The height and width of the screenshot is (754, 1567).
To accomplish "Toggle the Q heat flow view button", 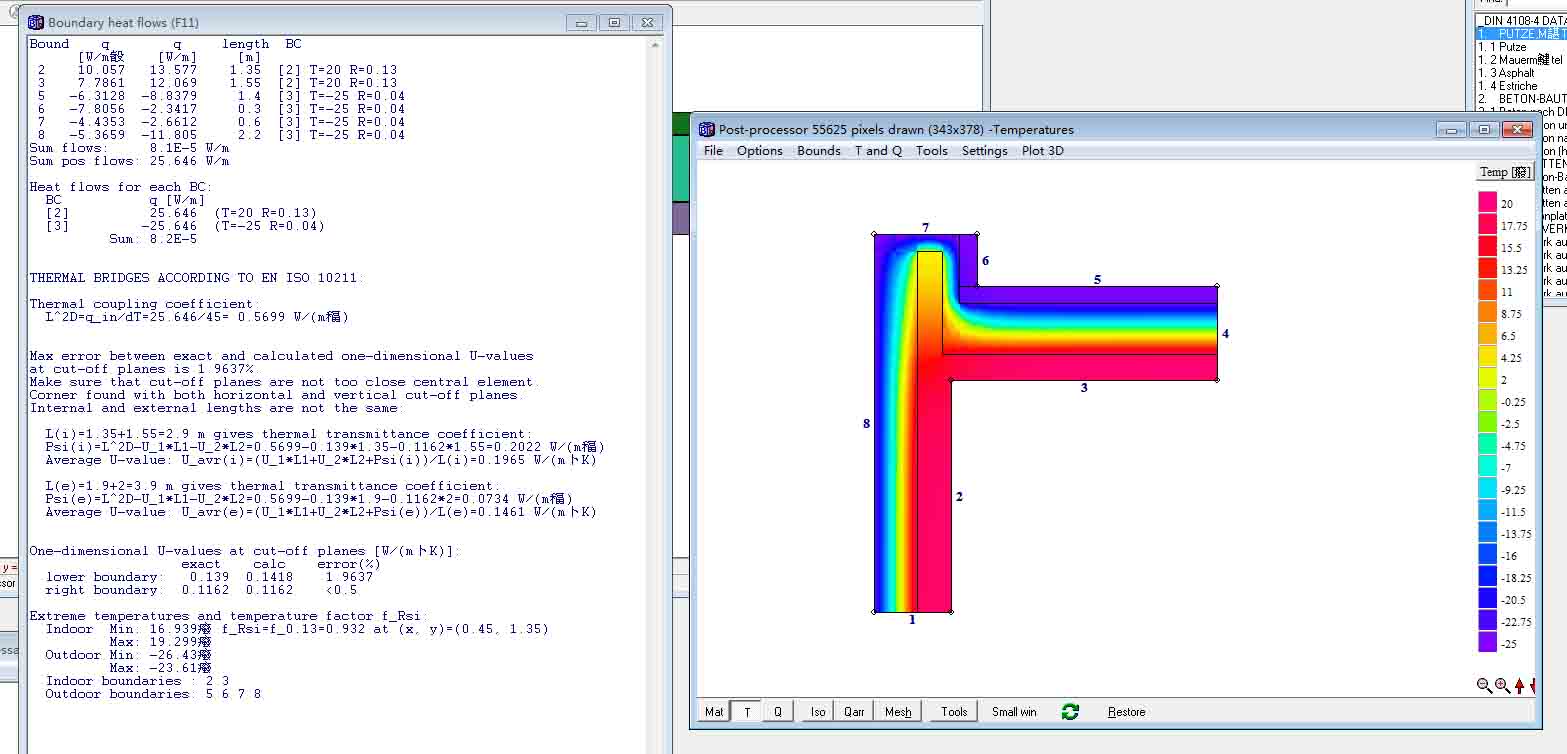I will (778, 712).
